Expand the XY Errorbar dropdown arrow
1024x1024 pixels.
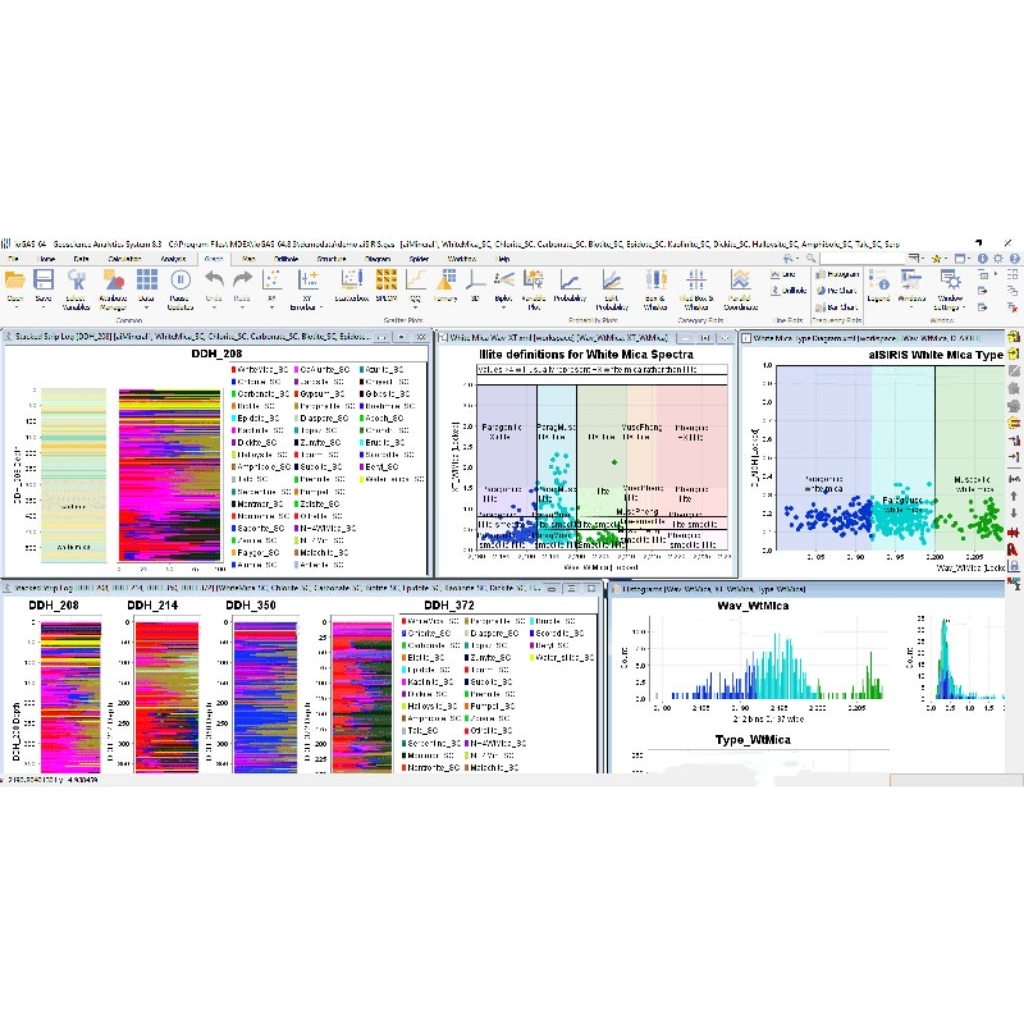pyautogui.click(x=321, y=307)
